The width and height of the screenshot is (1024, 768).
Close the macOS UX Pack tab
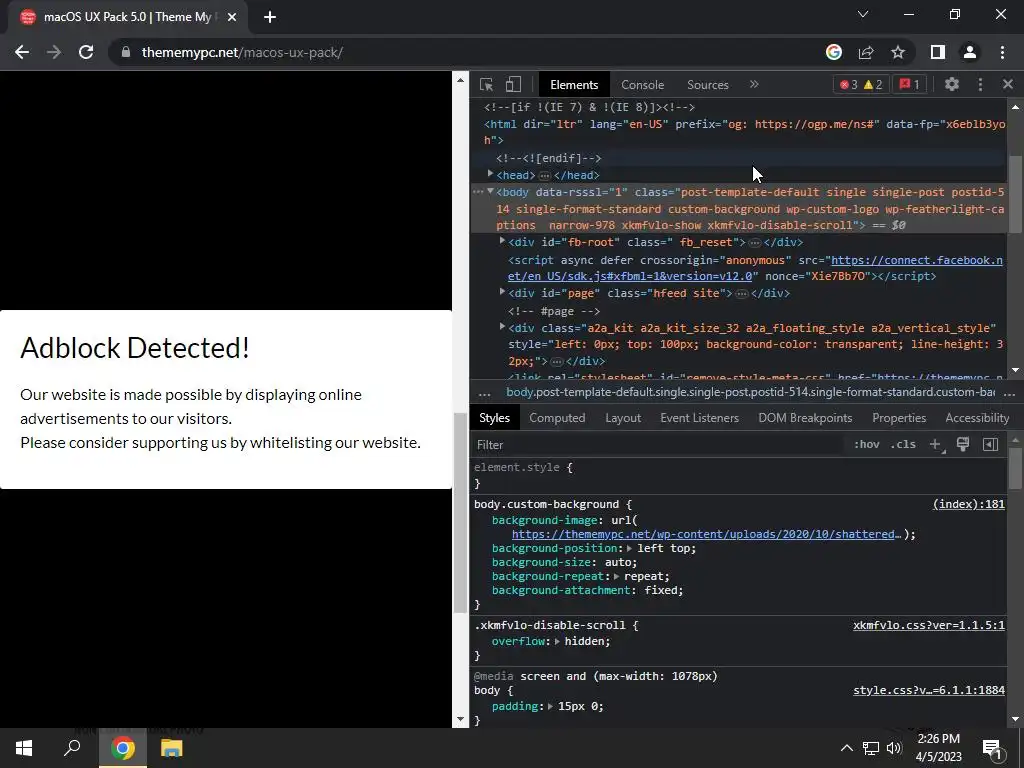(232, 17)
